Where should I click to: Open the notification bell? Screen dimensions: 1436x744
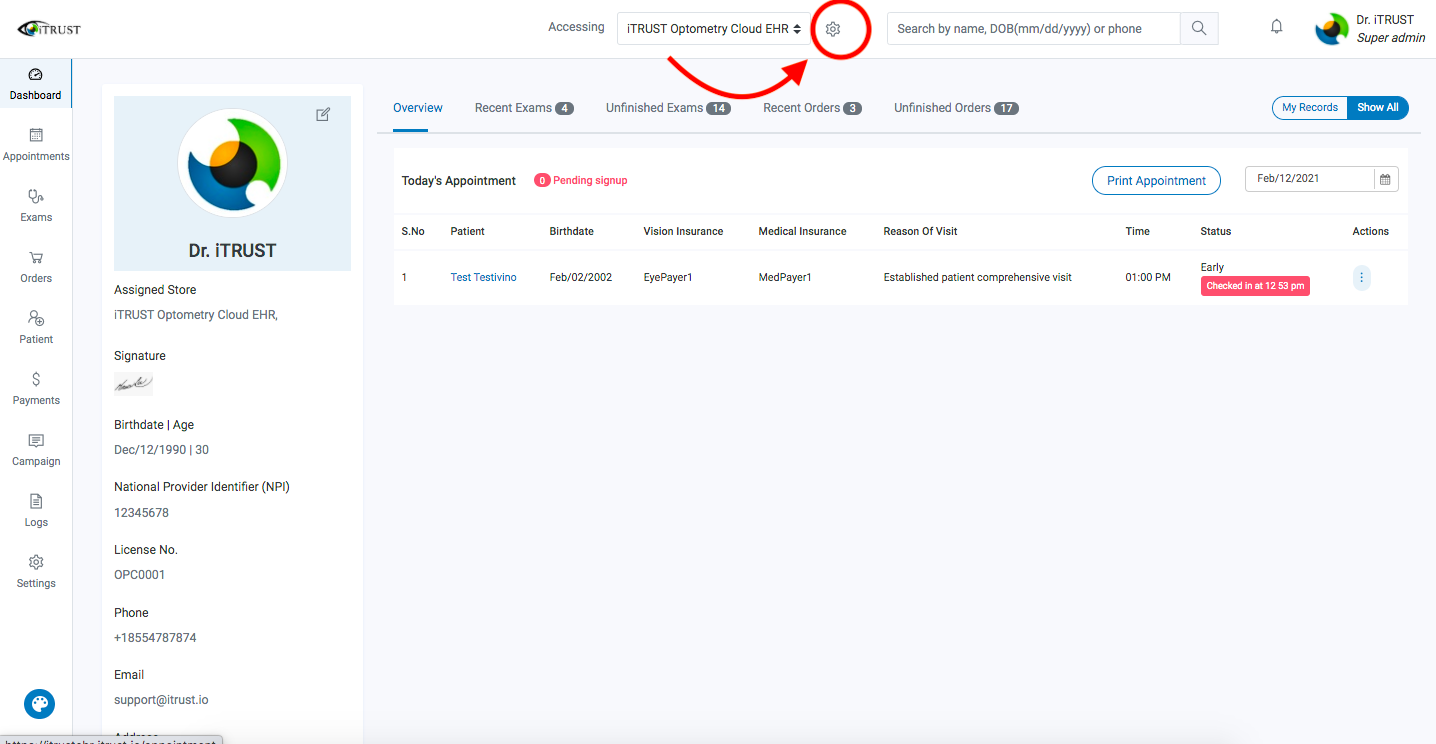tap(1276, 26)
